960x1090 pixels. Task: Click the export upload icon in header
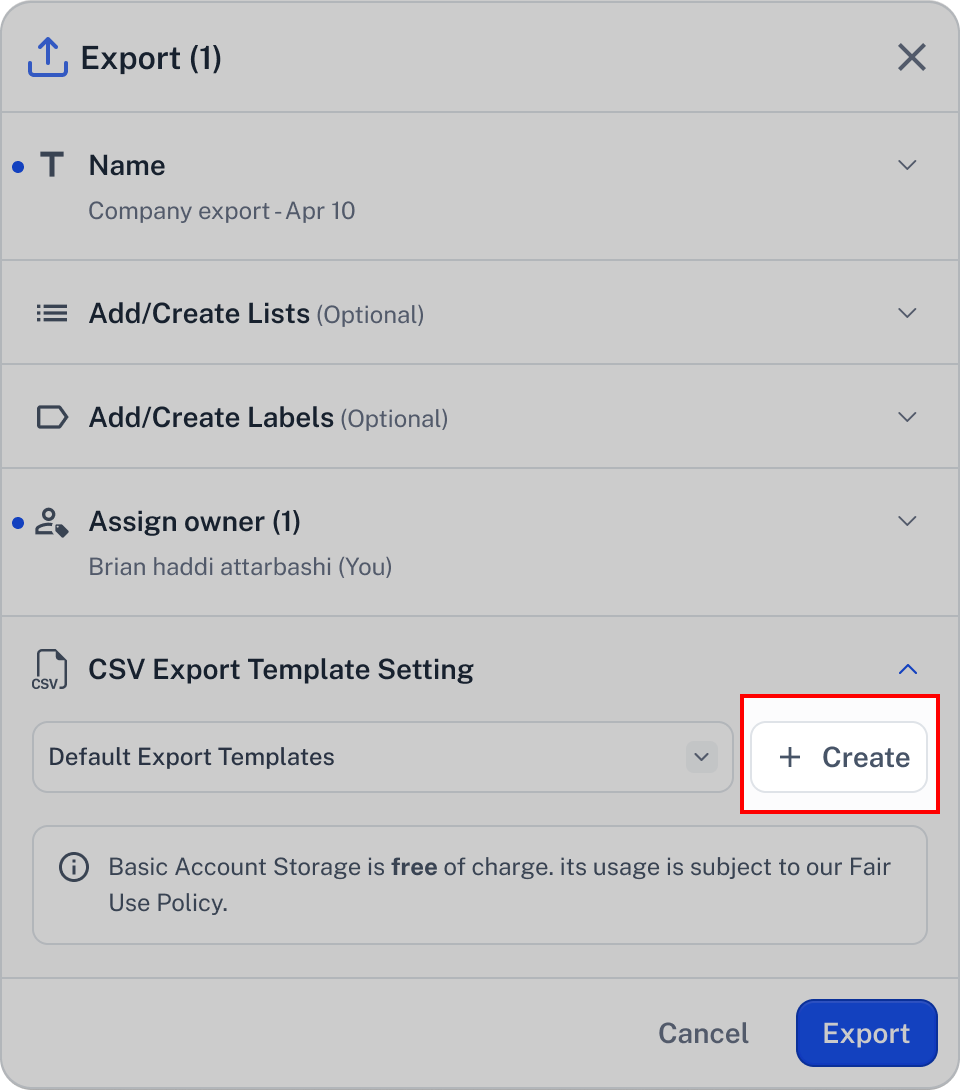pyautogui.click(x=48, y=57)
